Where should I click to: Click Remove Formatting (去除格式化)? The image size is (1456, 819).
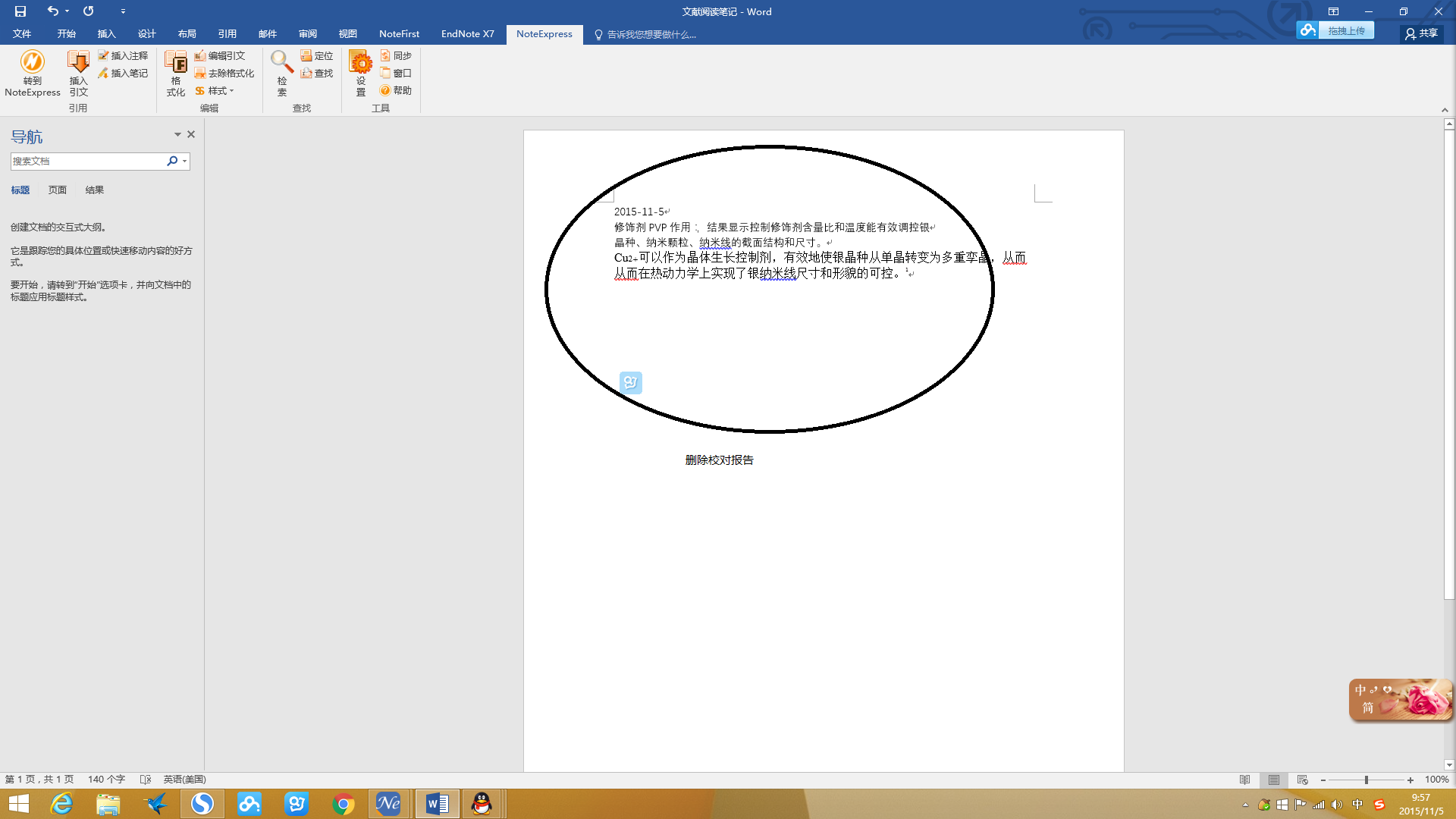coord(224,73)
